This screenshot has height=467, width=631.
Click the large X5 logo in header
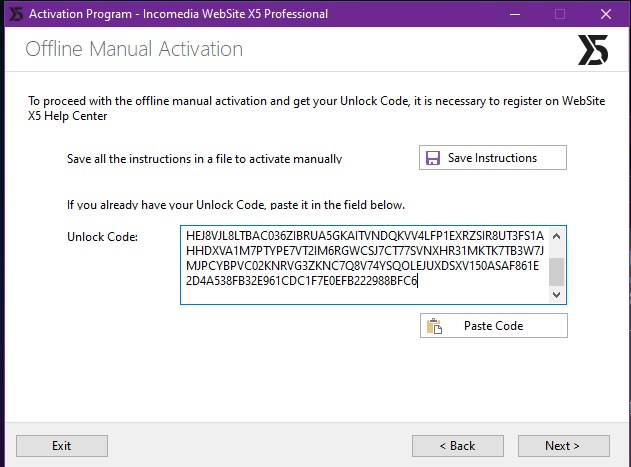(x=593, y=50)
